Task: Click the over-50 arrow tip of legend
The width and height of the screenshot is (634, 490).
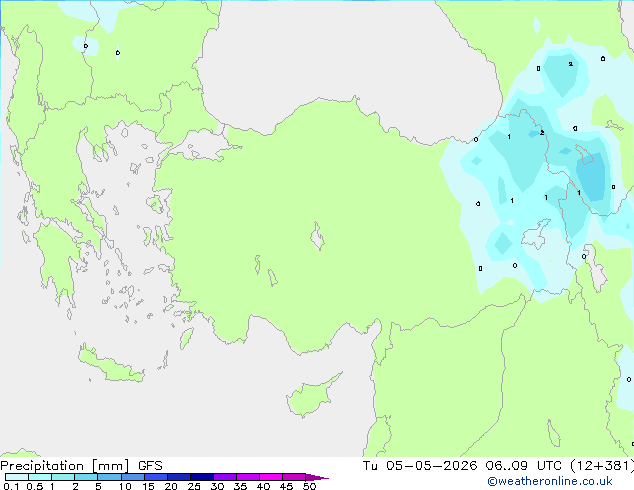Action: pos(317,477)
